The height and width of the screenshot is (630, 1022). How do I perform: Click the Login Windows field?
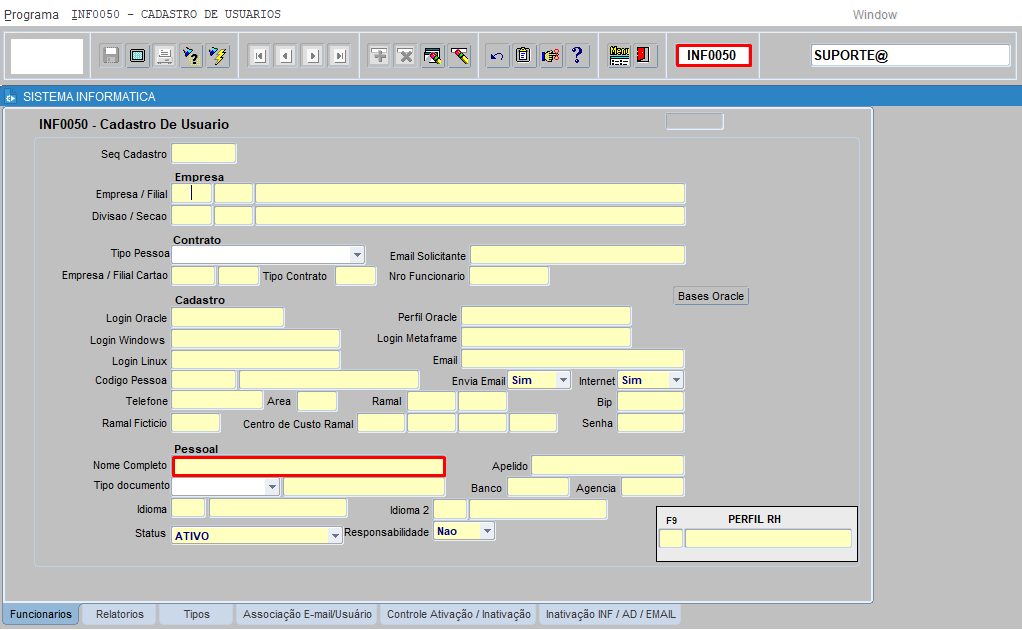(x=256, y=339)
